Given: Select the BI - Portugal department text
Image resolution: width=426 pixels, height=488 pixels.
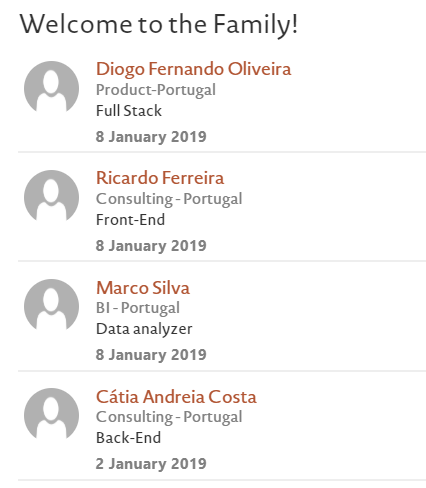Looking at the screenshot, I should 138,308.
